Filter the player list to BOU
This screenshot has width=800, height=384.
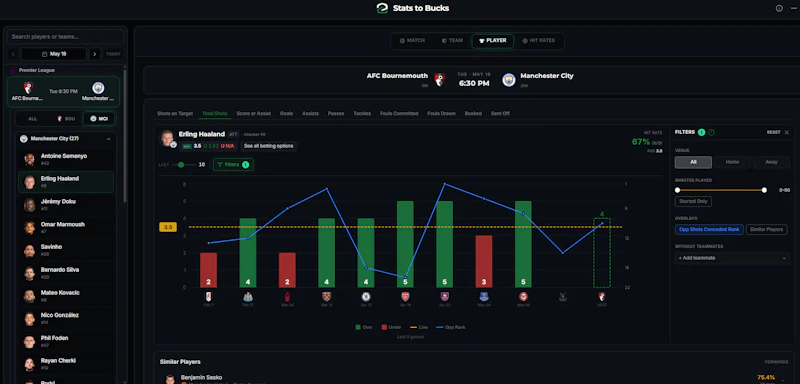pos(65,119)
